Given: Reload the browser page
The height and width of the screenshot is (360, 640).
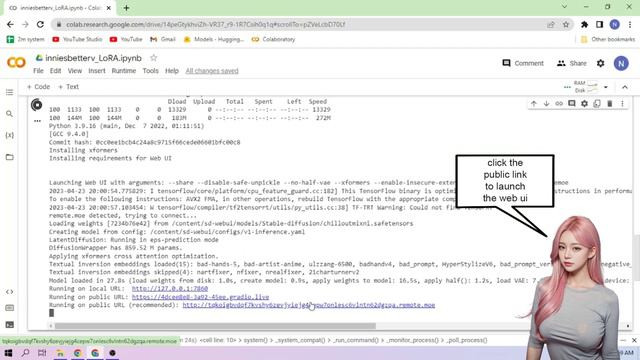Looking at the screenshot, I should 40,24.
